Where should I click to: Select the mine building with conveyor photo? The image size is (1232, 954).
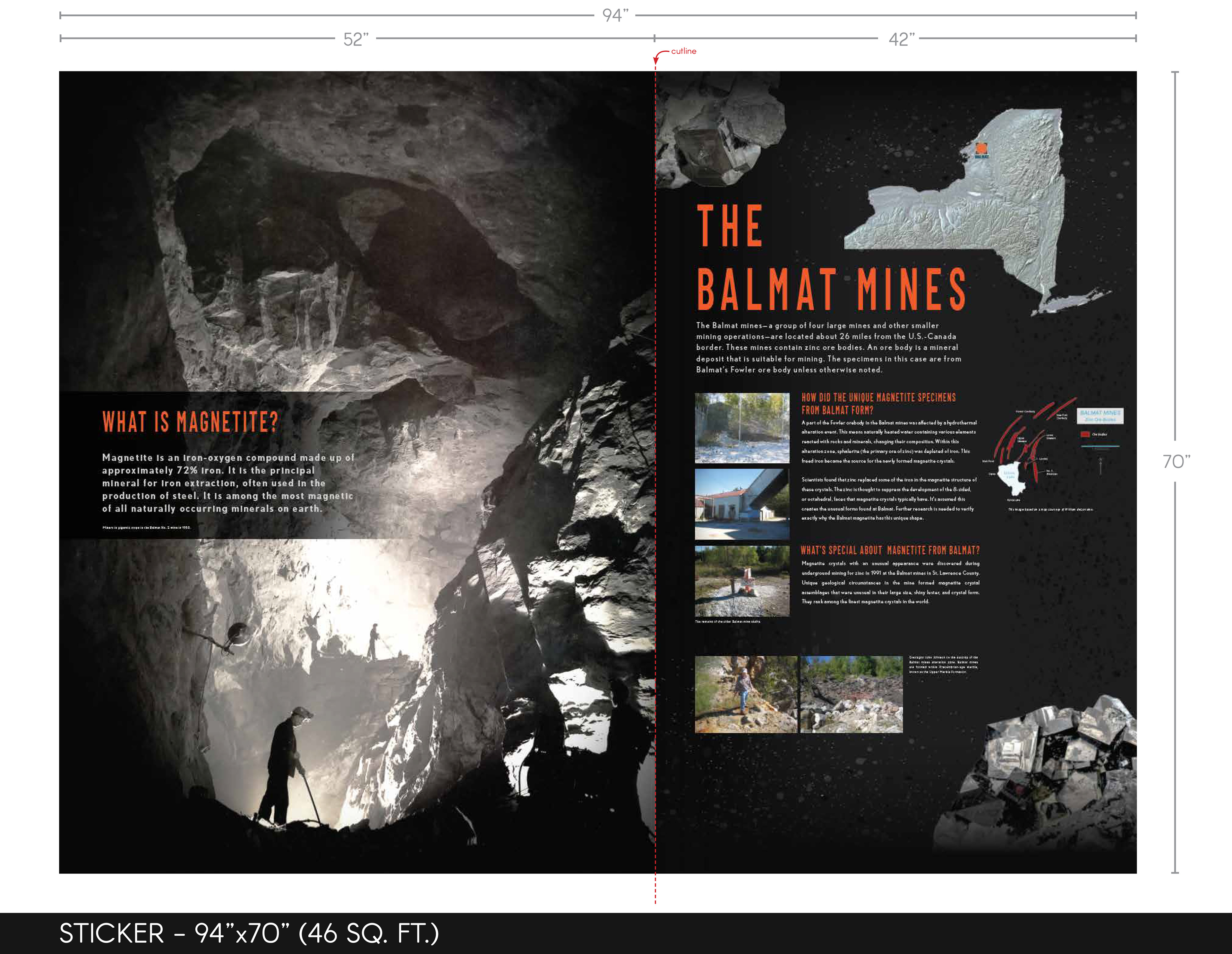click(742, 504)
